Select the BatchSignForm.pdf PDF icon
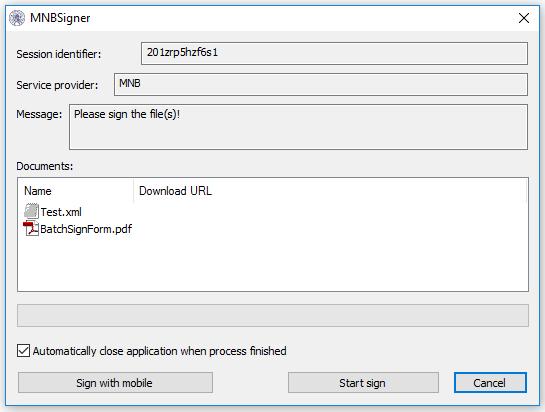545x412 pixels. (x=31, y=229)
